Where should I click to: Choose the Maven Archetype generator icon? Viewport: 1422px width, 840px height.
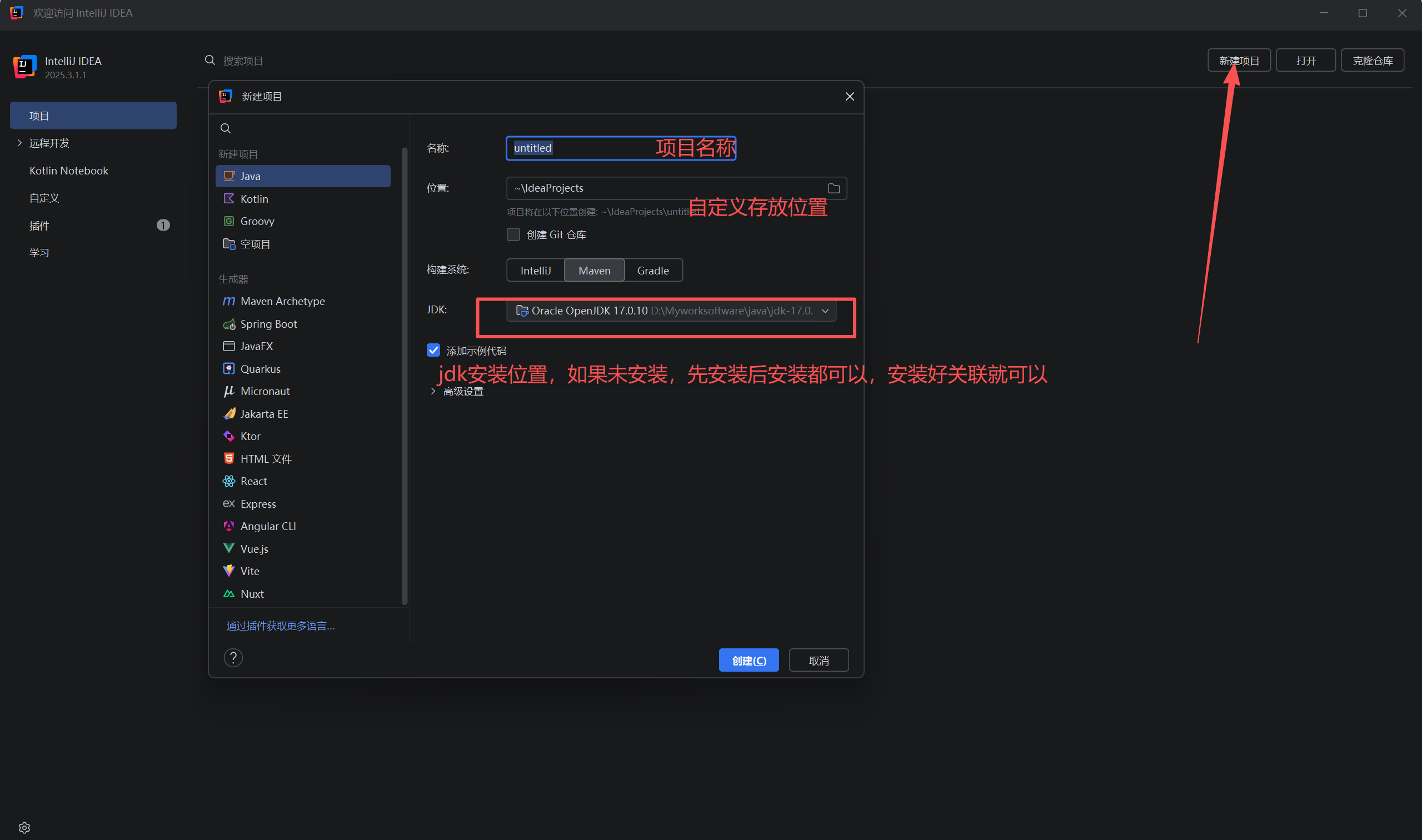[x=229, y=301]
